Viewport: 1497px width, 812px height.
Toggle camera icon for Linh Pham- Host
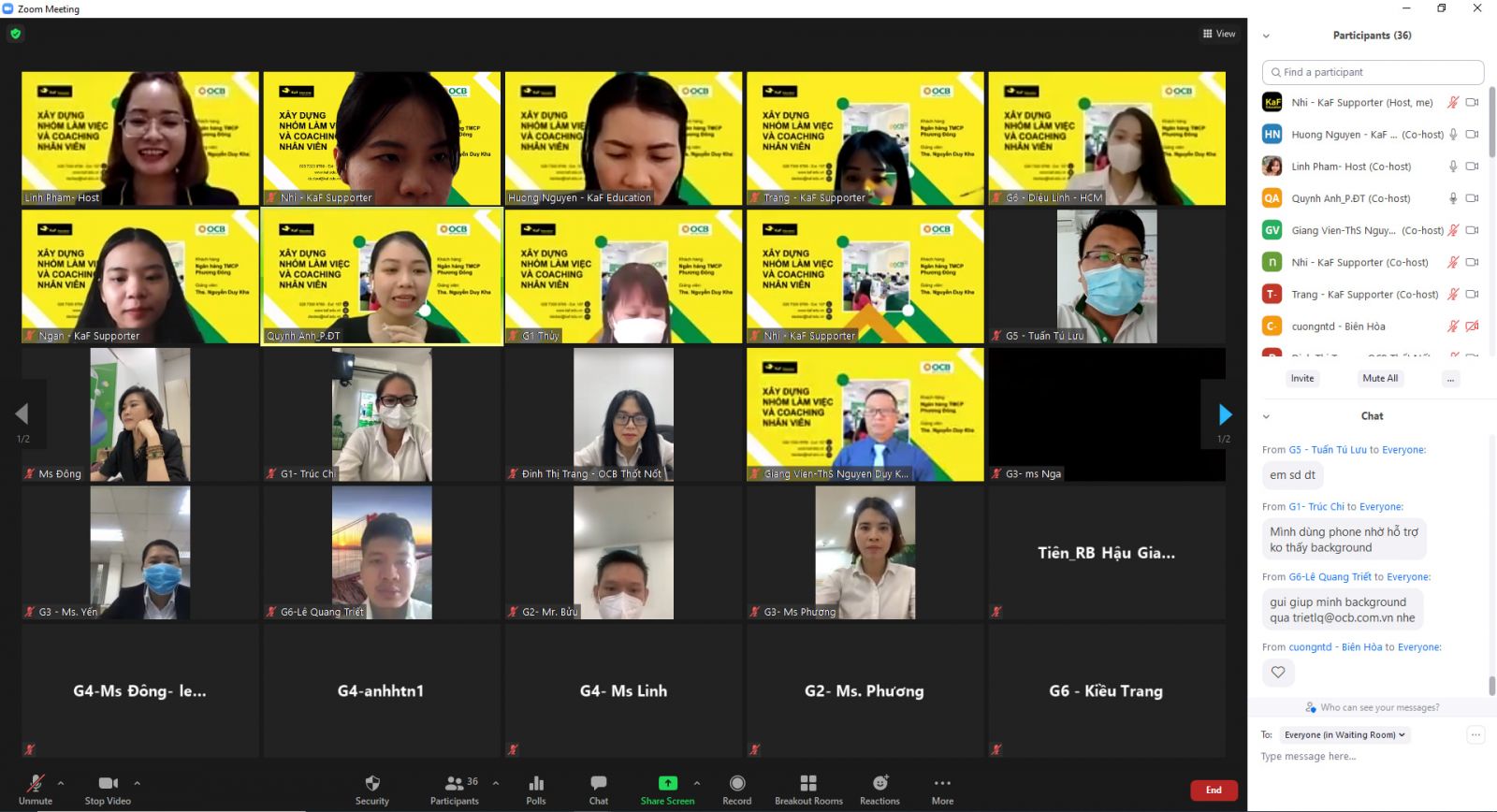point(1472,167)
